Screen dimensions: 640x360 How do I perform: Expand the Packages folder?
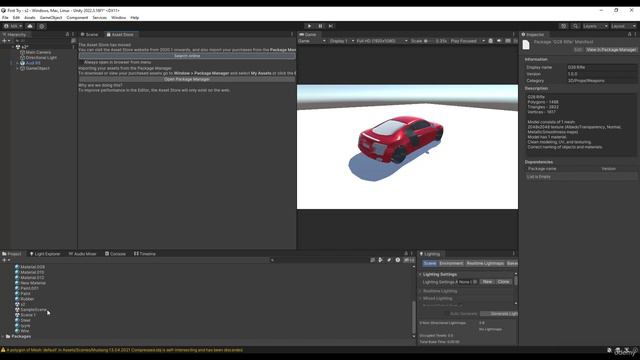coord(3,336)
